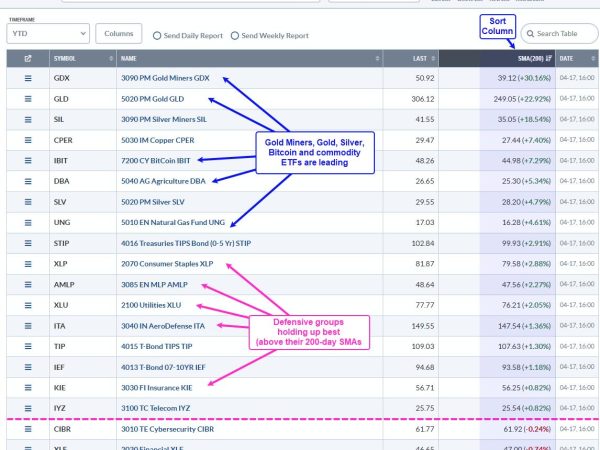
Task: Open the 3040 IN AeroDefense ITA link
Action: [x=163, y=326]
